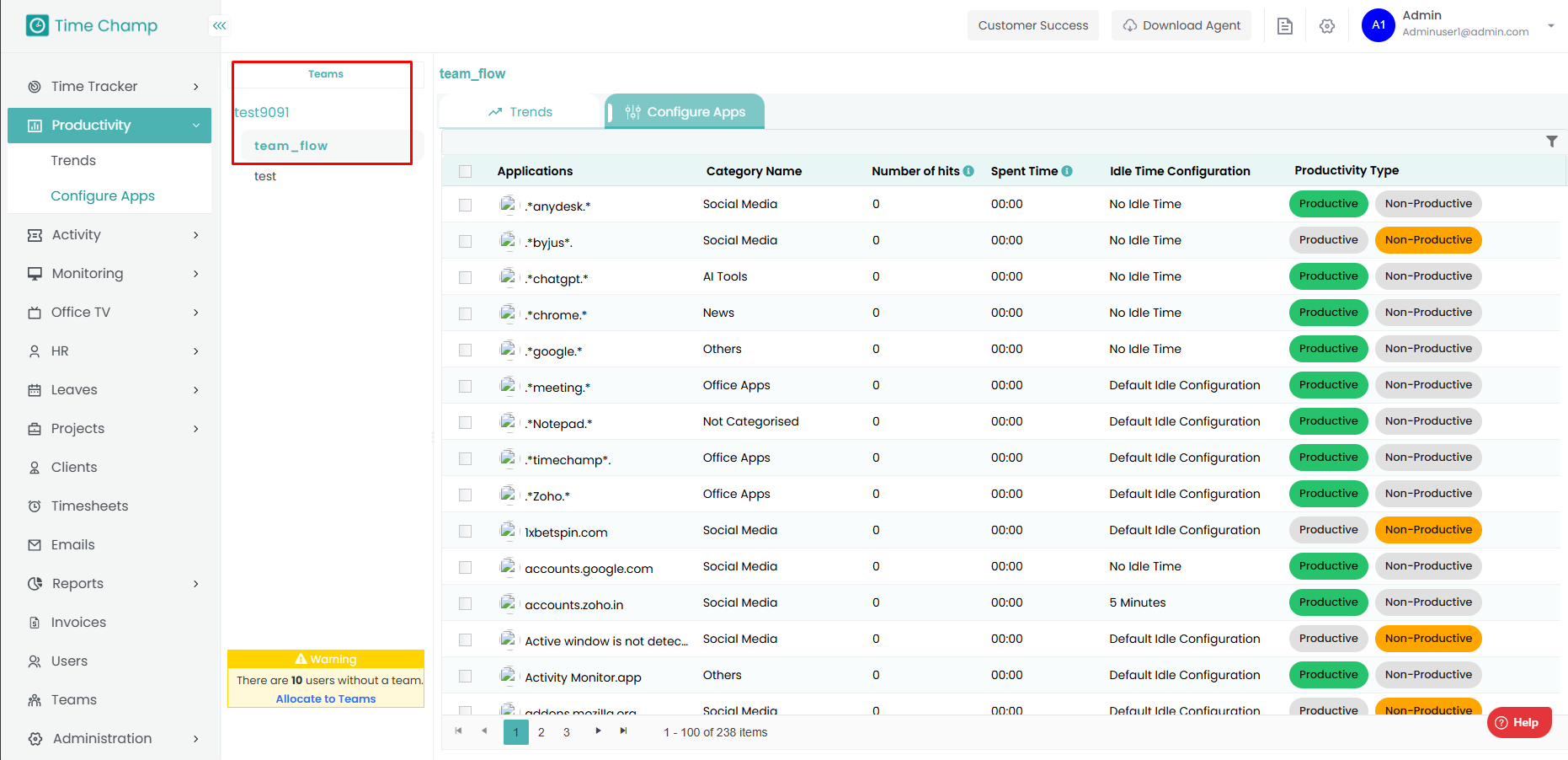Open the Admin account dropdown arrow

pyautogui.click(x=1550, y=26)
